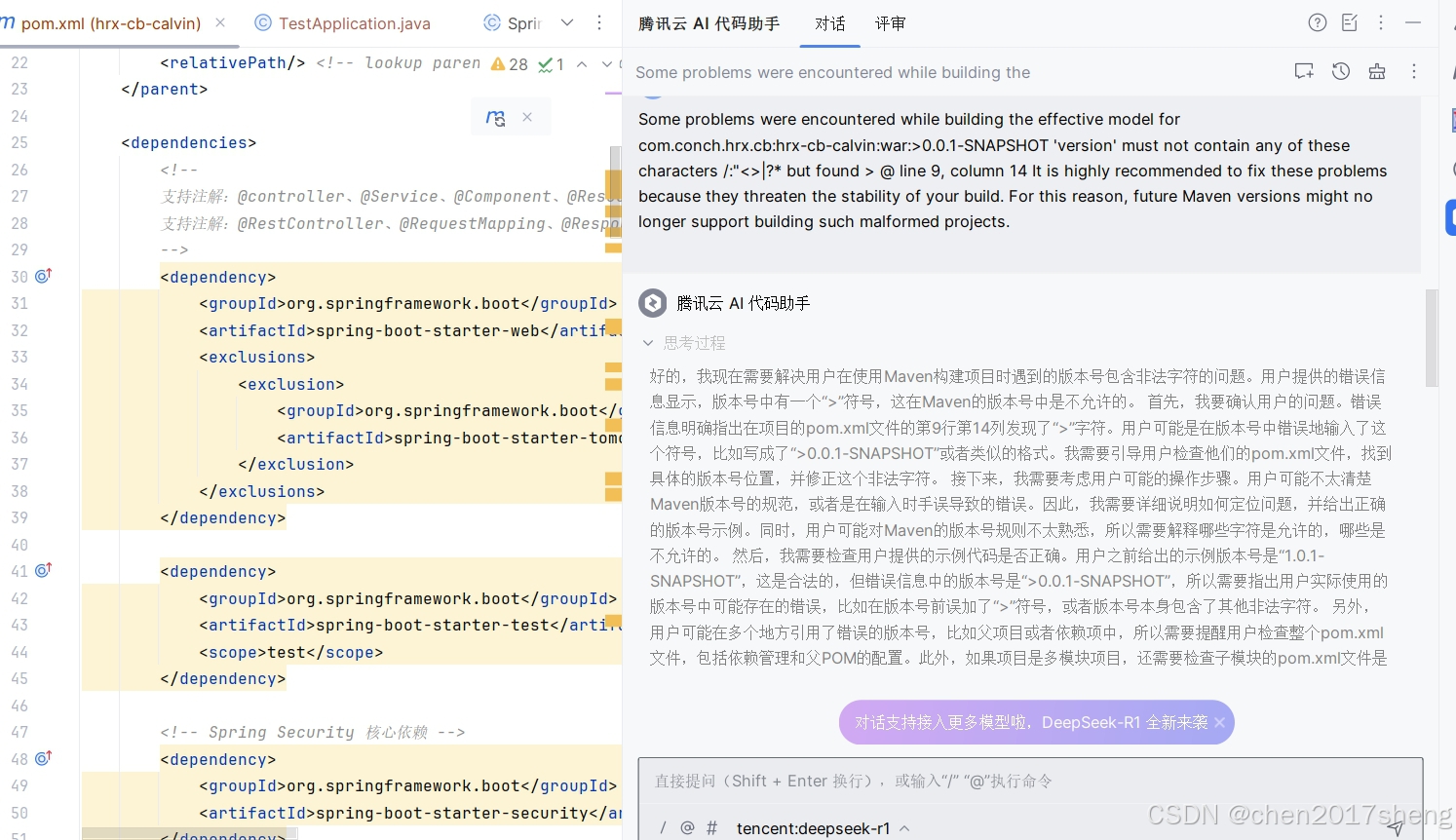The image size is (1456, 840).
Task: Go to previous highlighted problem arrow
Action: (582, 64)
